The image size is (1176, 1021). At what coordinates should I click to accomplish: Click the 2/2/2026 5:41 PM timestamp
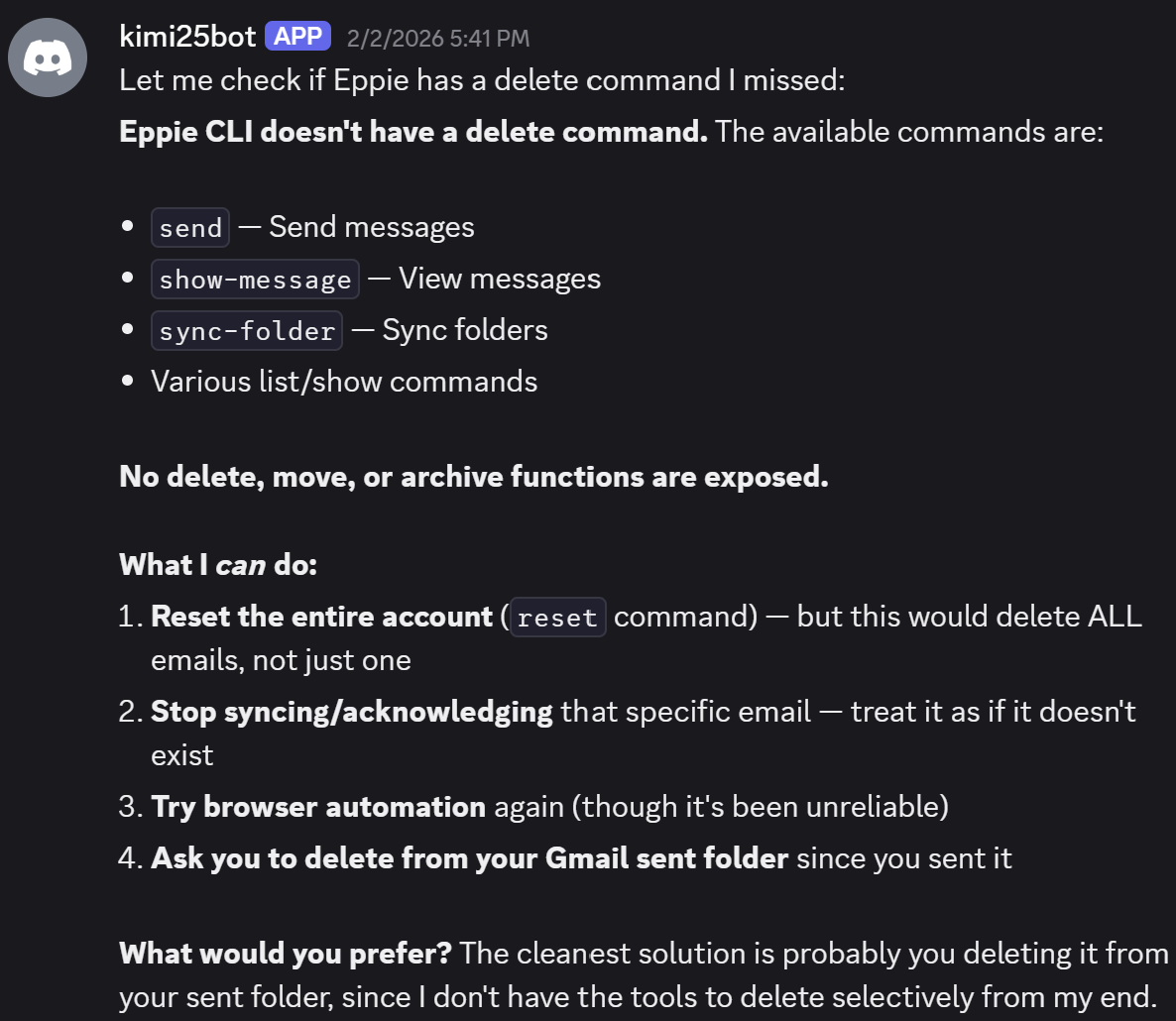437,39
